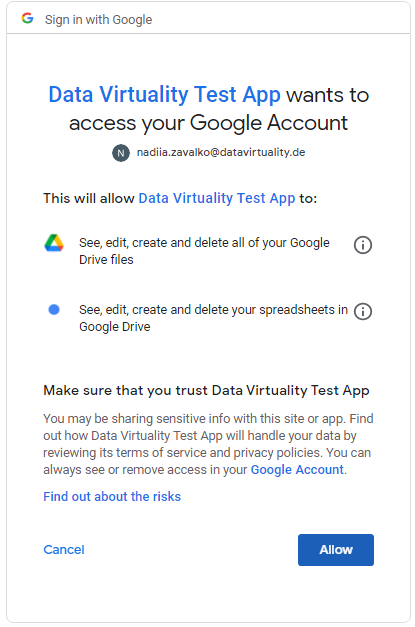This screenshot has height=627, width=415.
Task: Click 'access your Google Account' title text
Action: point(208,123)
